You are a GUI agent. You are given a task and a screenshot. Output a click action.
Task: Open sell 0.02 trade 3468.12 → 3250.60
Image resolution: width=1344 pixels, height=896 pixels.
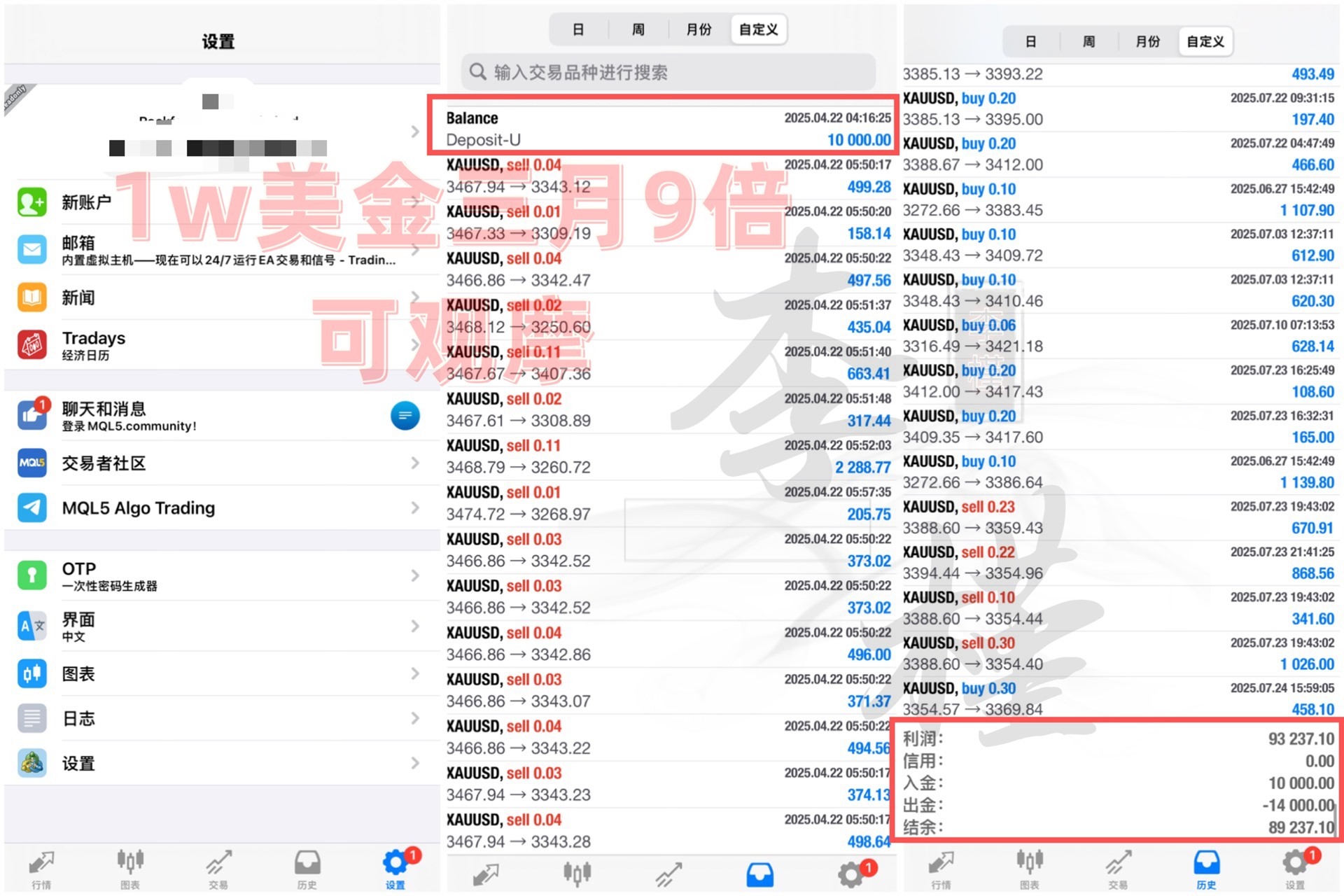[x=668, y=316]
